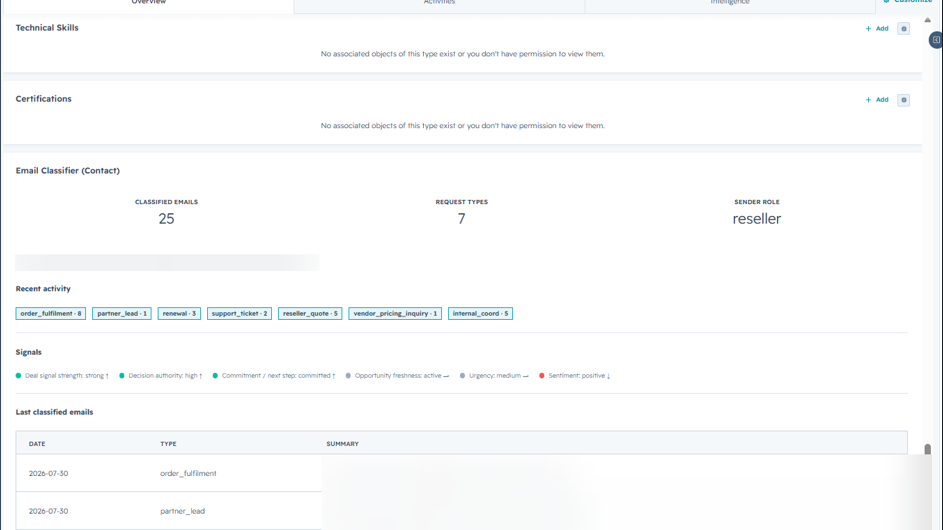The height and width of the screenshot is (530, 943).
Task: Add a Certifications association
Action: (x=877, y=100)
